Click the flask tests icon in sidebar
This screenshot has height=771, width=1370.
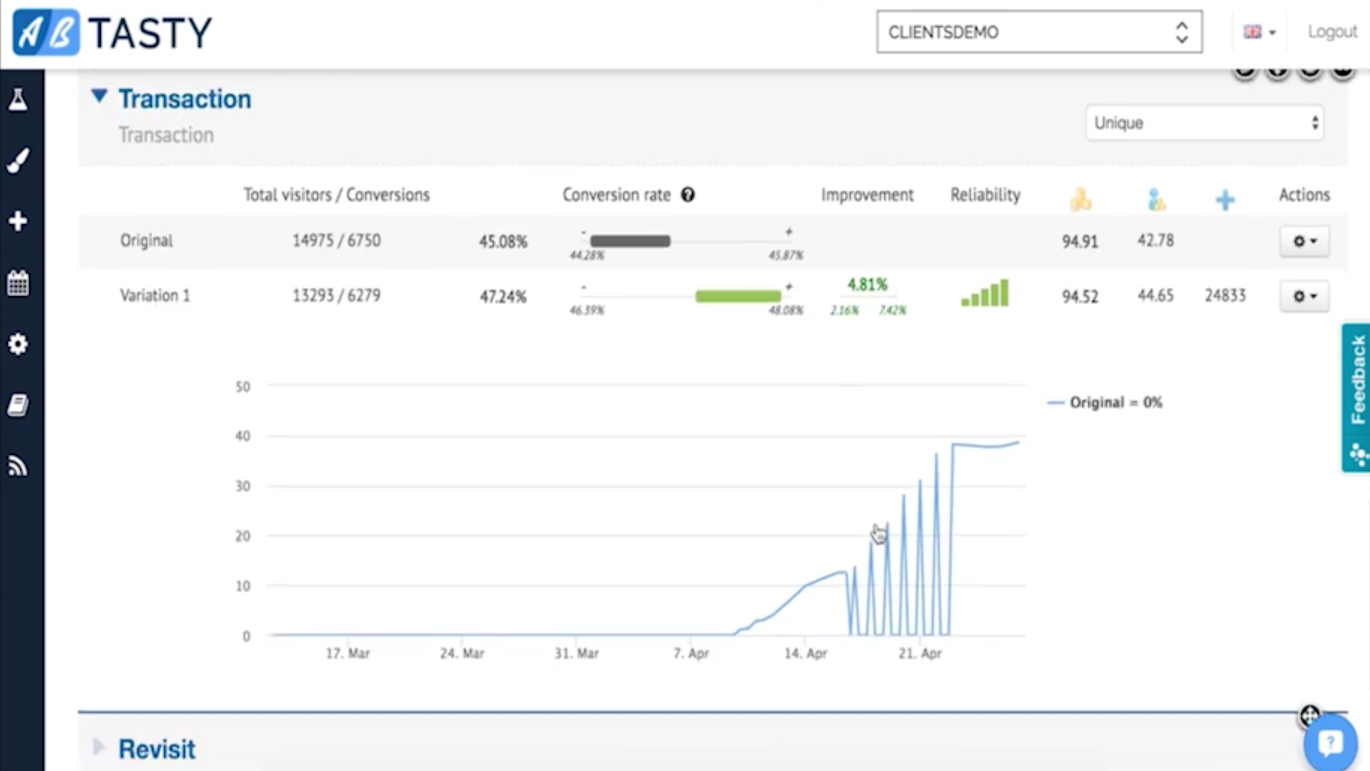pos(18,99)
